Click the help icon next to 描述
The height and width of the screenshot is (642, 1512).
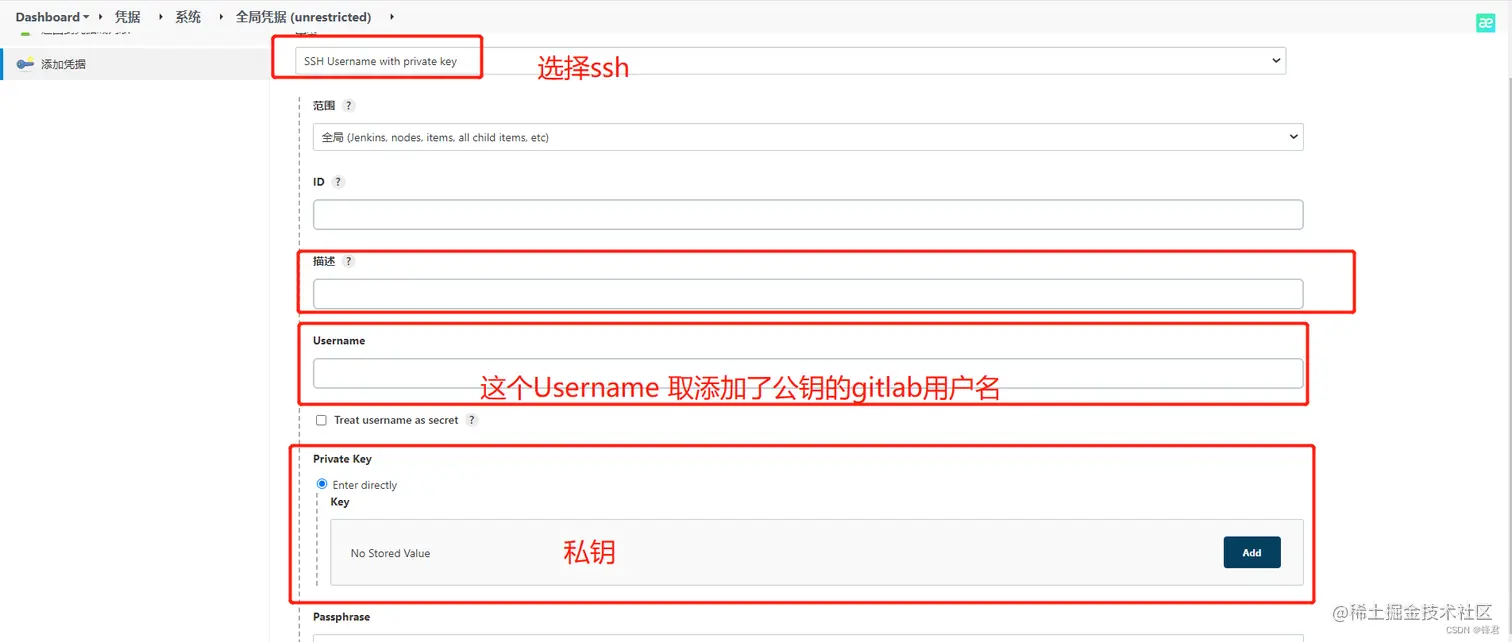[x=349, y=261]
